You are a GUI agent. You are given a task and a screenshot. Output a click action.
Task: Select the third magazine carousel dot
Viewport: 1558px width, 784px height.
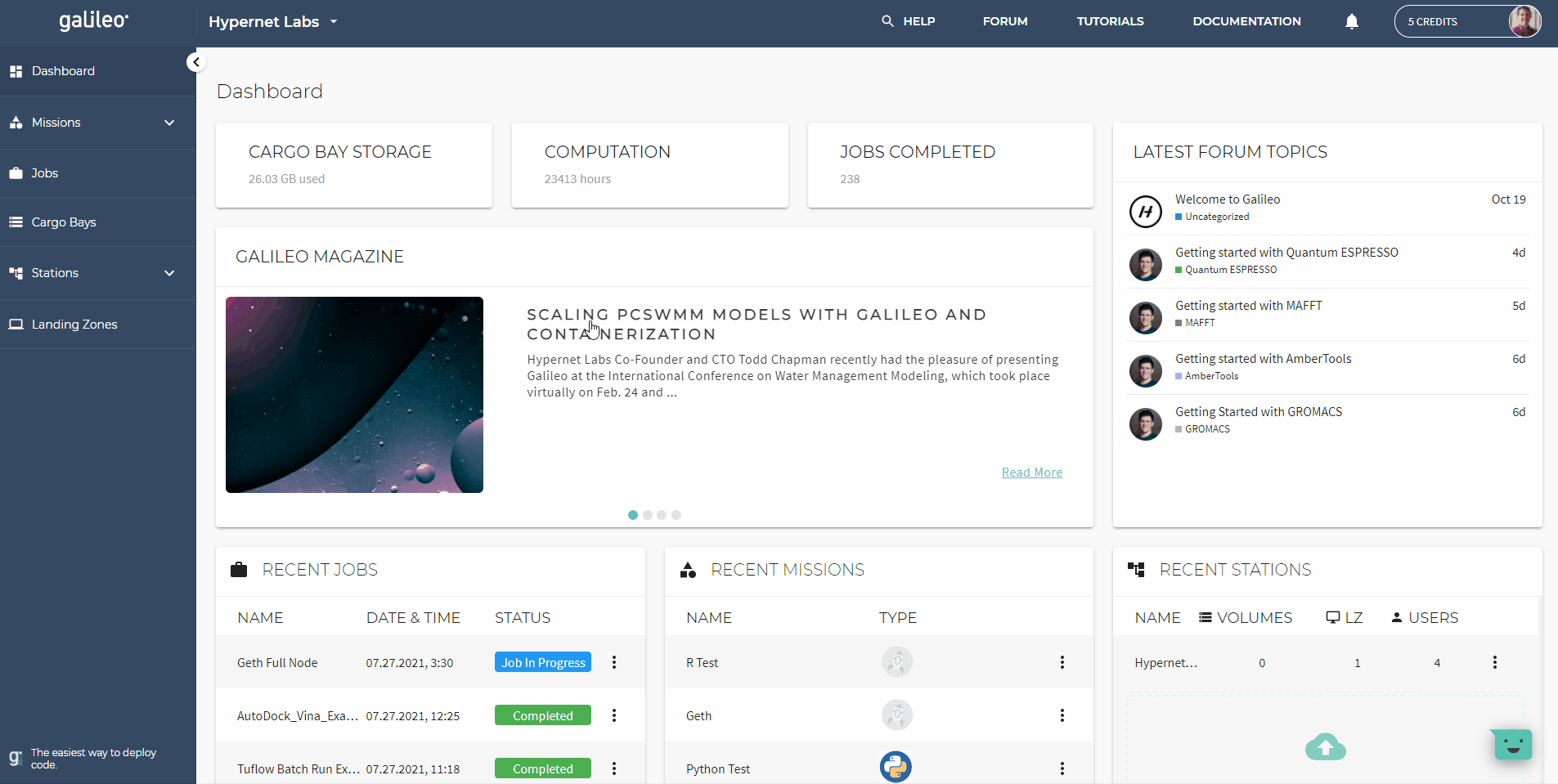point(662,515)
